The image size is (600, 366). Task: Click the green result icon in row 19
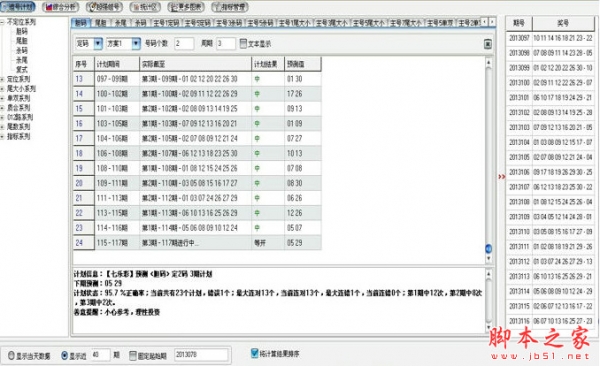click(257, 168)
